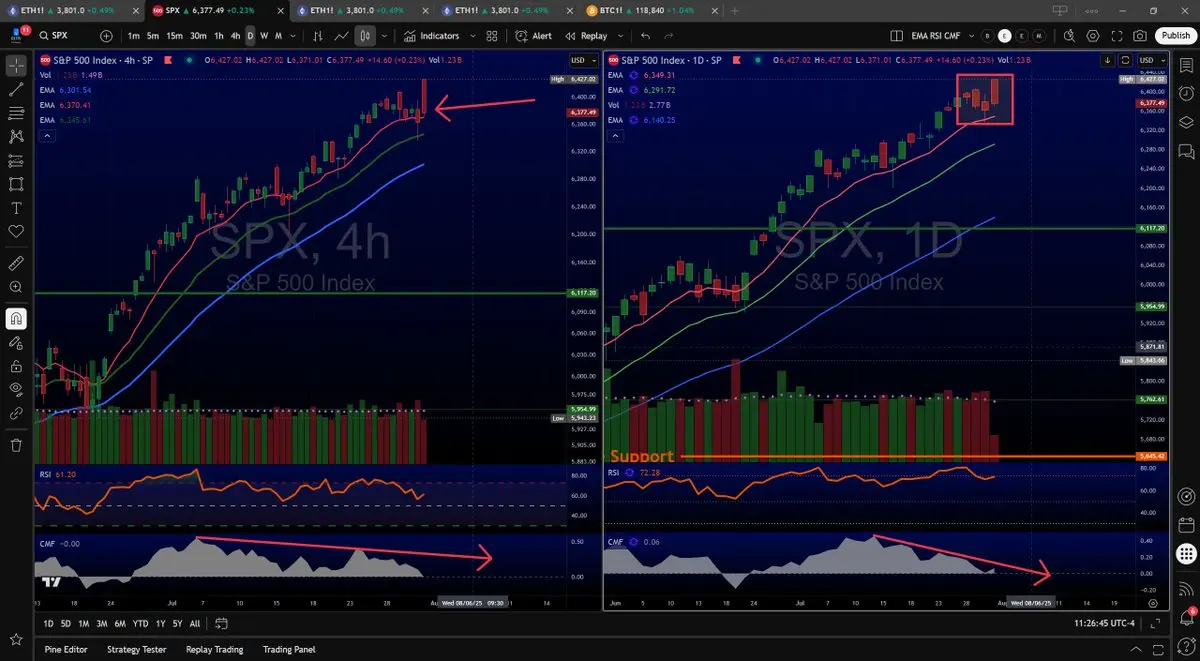The height and width of the screenshot is (661, 1200).
Task: Expand the Indicators favorites dropdown
Action: (x=473, y=36)
